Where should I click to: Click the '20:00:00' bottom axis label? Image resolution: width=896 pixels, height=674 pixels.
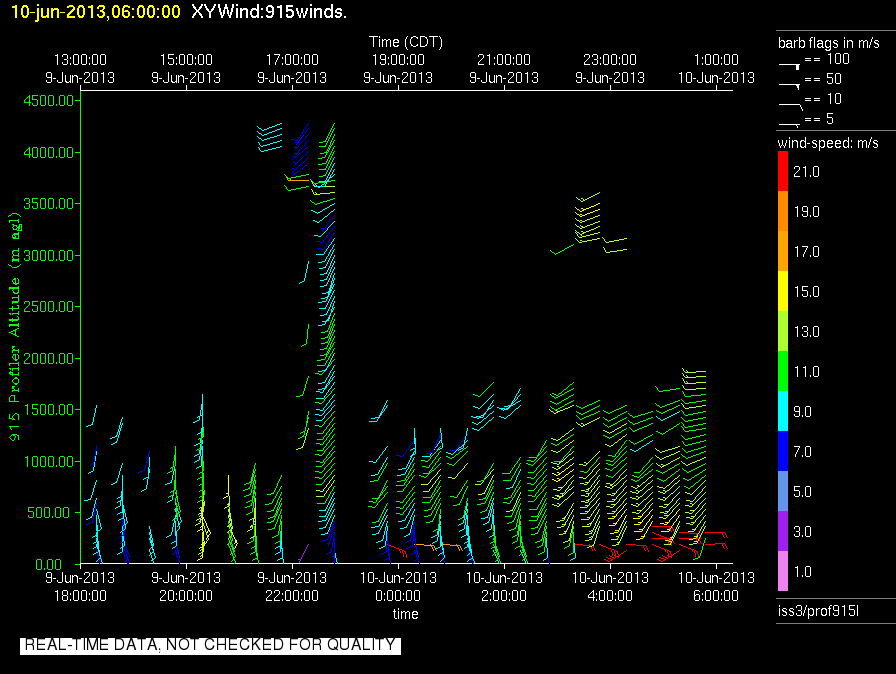[186, 596]
